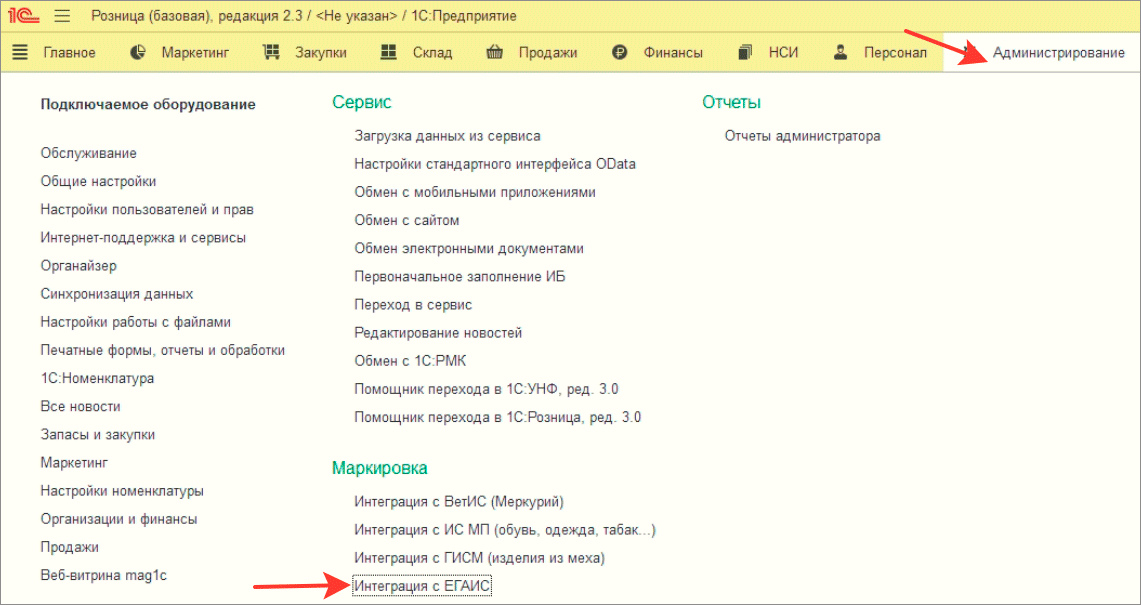1141x605 pixels.
Task: Open the Закупки section
Action: pos(321,52)
